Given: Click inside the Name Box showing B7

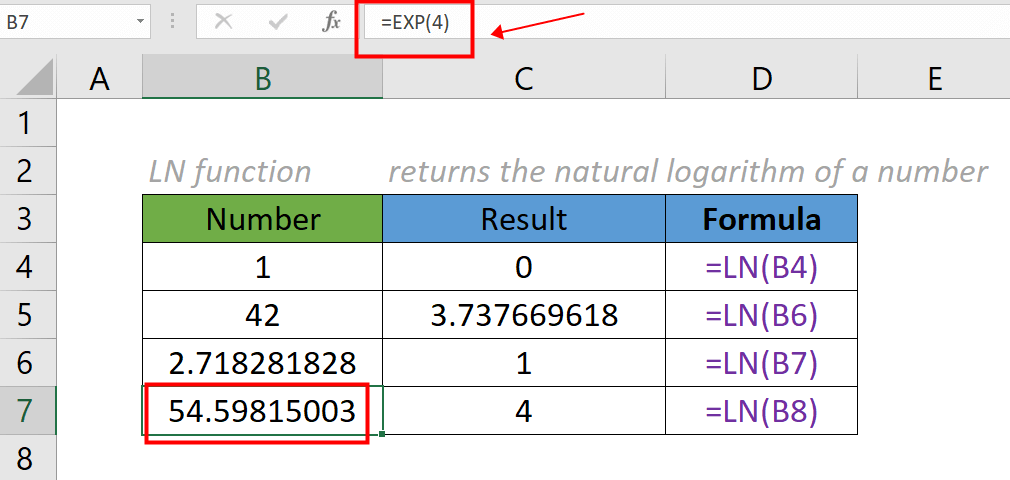Looking at the screenshot, I should pyautogui.click(x=60, y=22).
